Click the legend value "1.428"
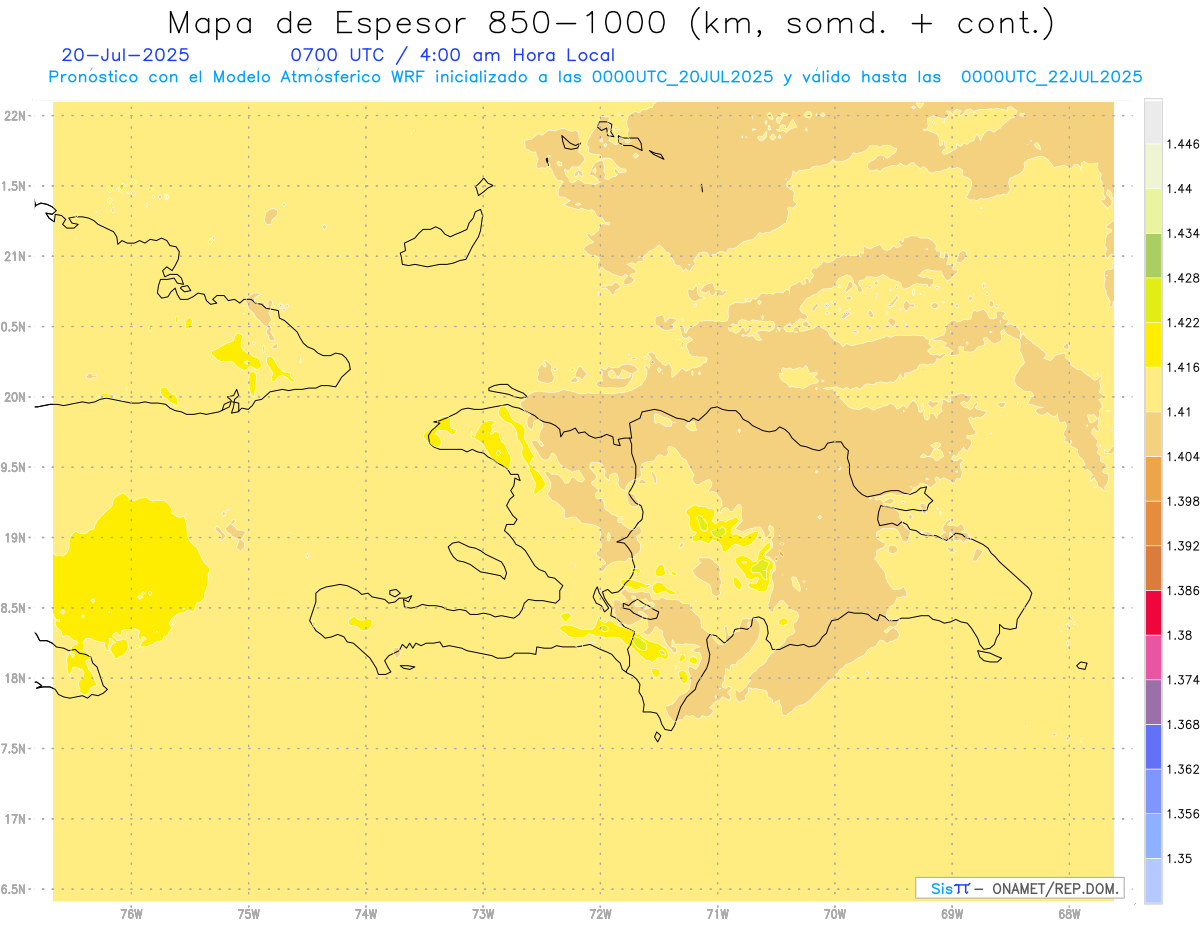This screenshot has height=927, width=1200. point(1185,278)
